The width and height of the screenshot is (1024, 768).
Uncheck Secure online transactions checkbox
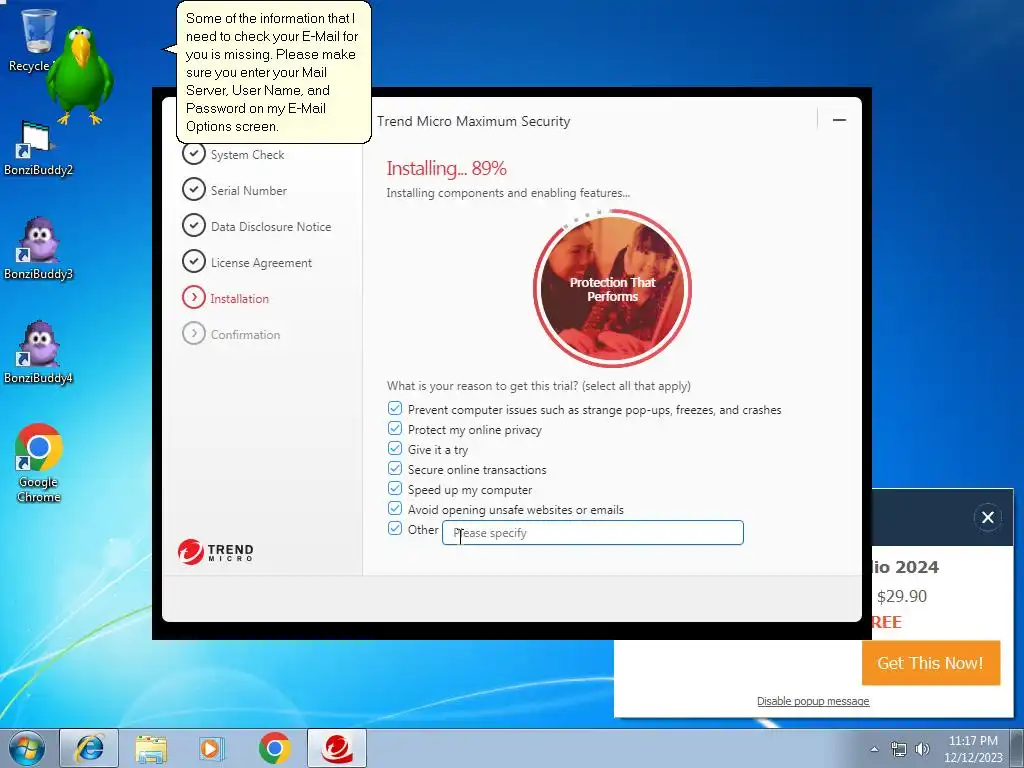[394, 468]
